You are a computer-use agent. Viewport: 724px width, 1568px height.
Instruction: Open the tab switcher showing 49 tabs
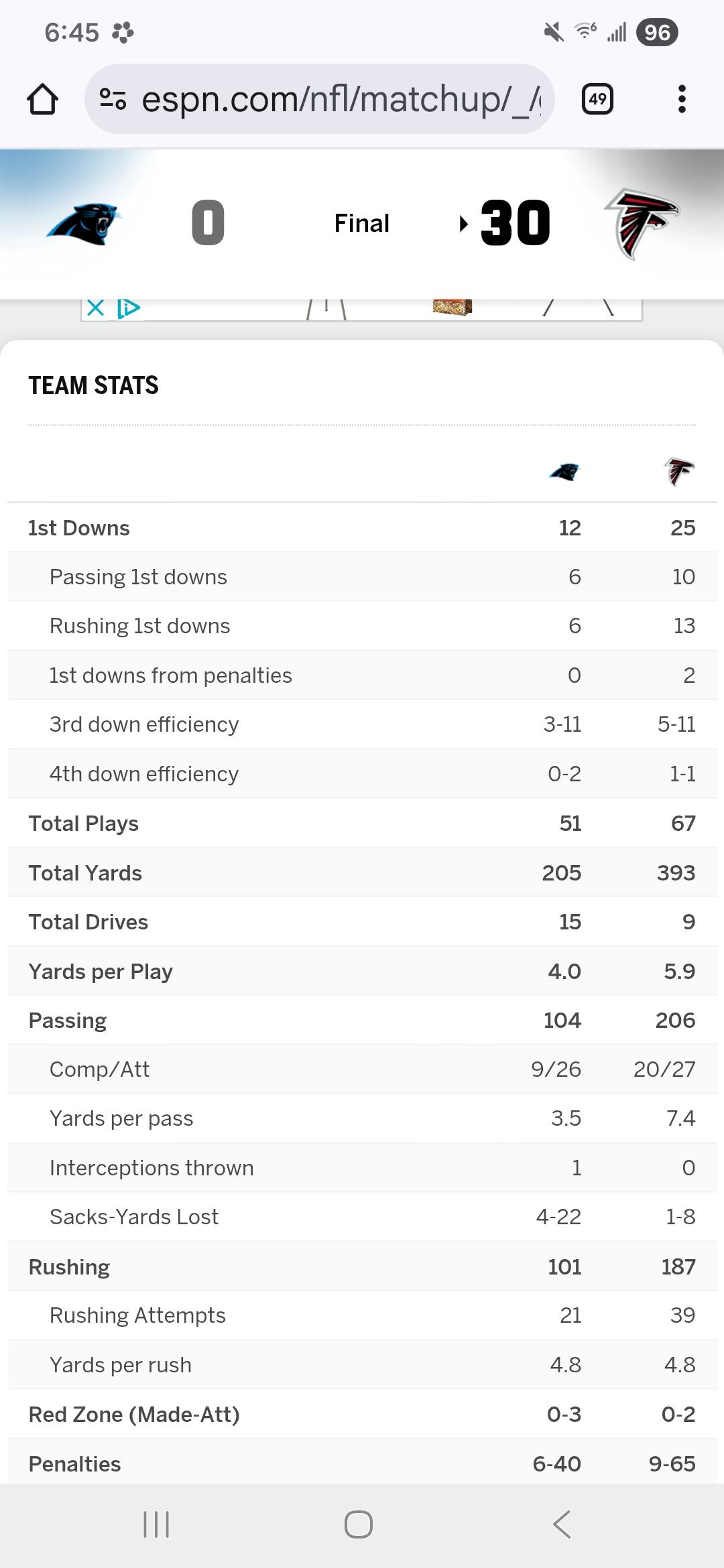point(597,99)
